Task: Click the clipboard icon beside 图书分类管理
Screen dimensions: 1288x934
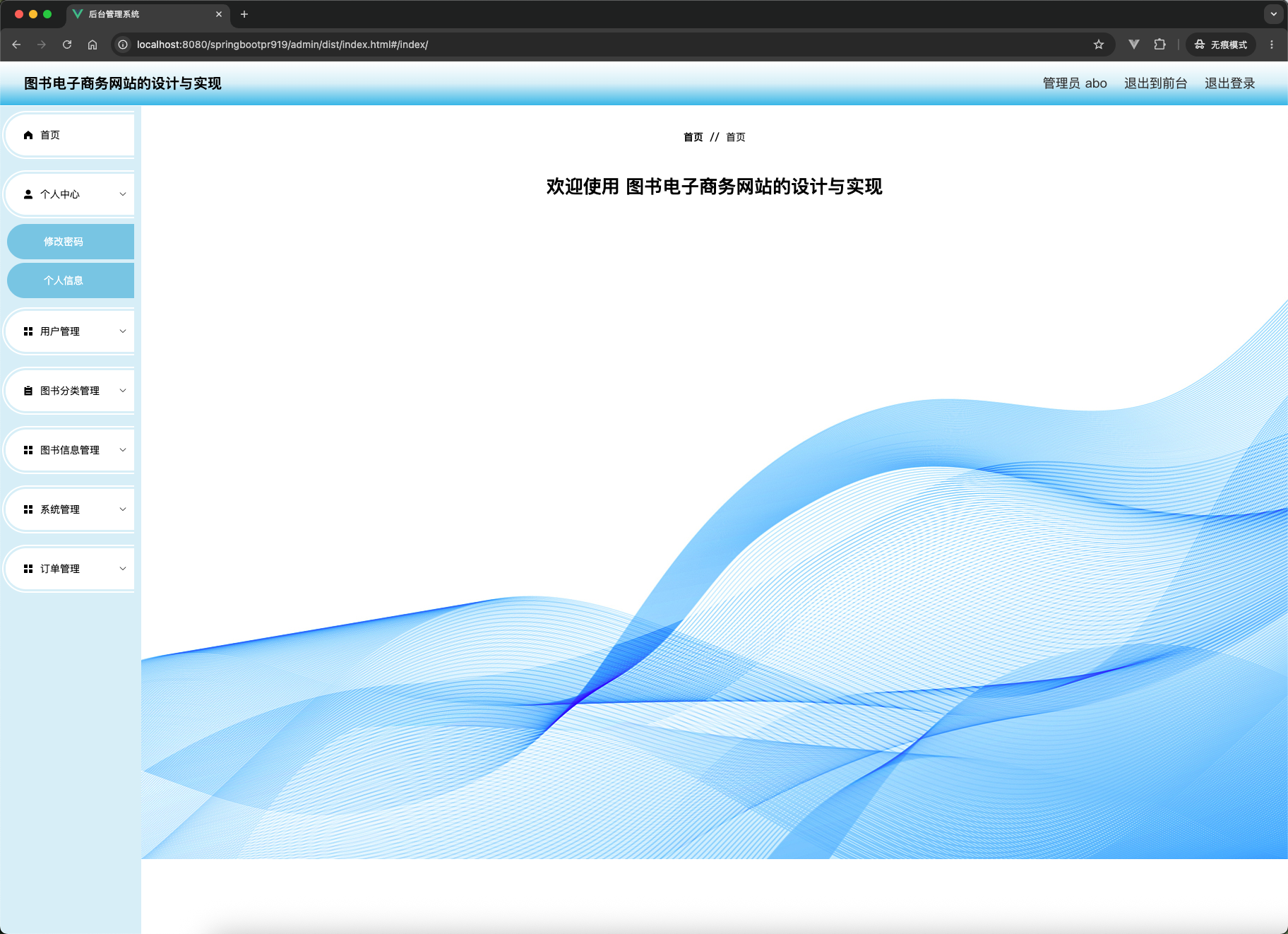Action: pos(28,391)
